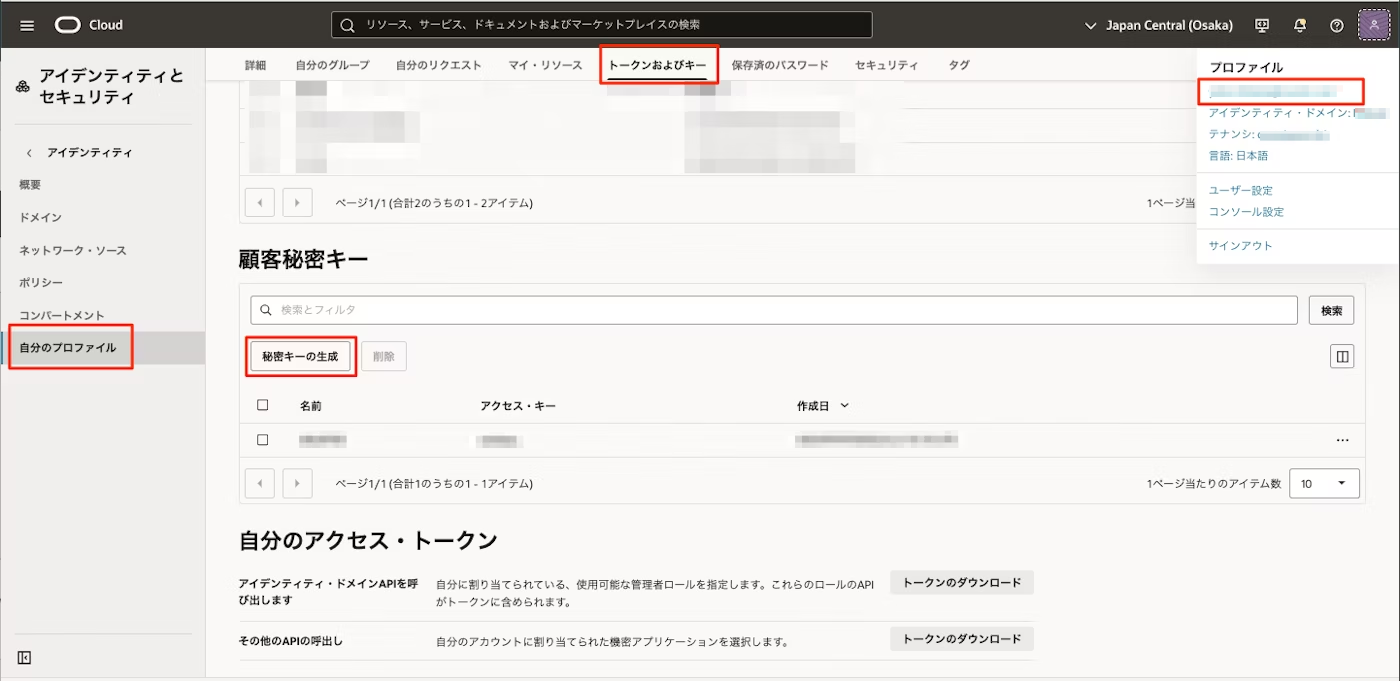The width and height of the screenshot is (1400, 681).
Task: Click the profile avatar icon
Action: point(1374,25)
